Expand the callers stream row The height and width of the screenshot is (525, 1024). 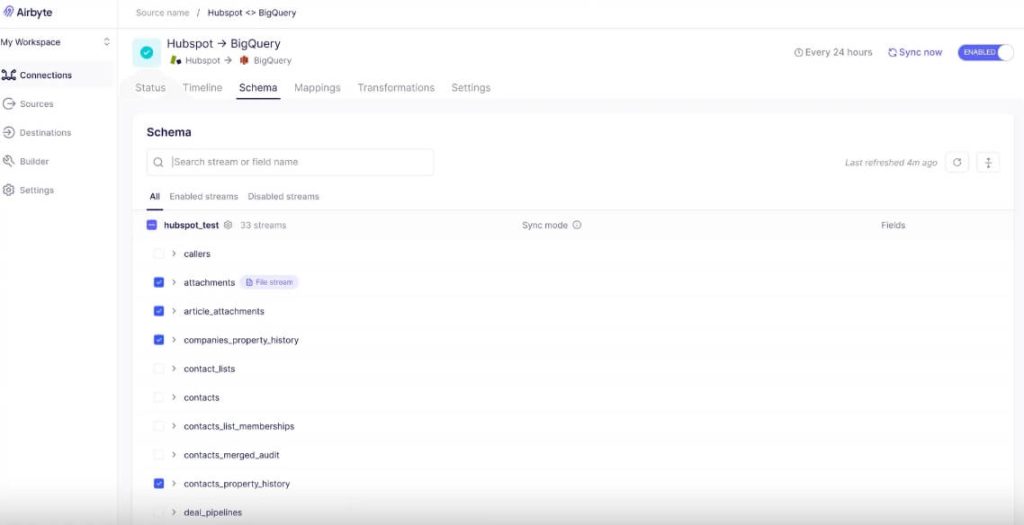[x=174, y=254]
